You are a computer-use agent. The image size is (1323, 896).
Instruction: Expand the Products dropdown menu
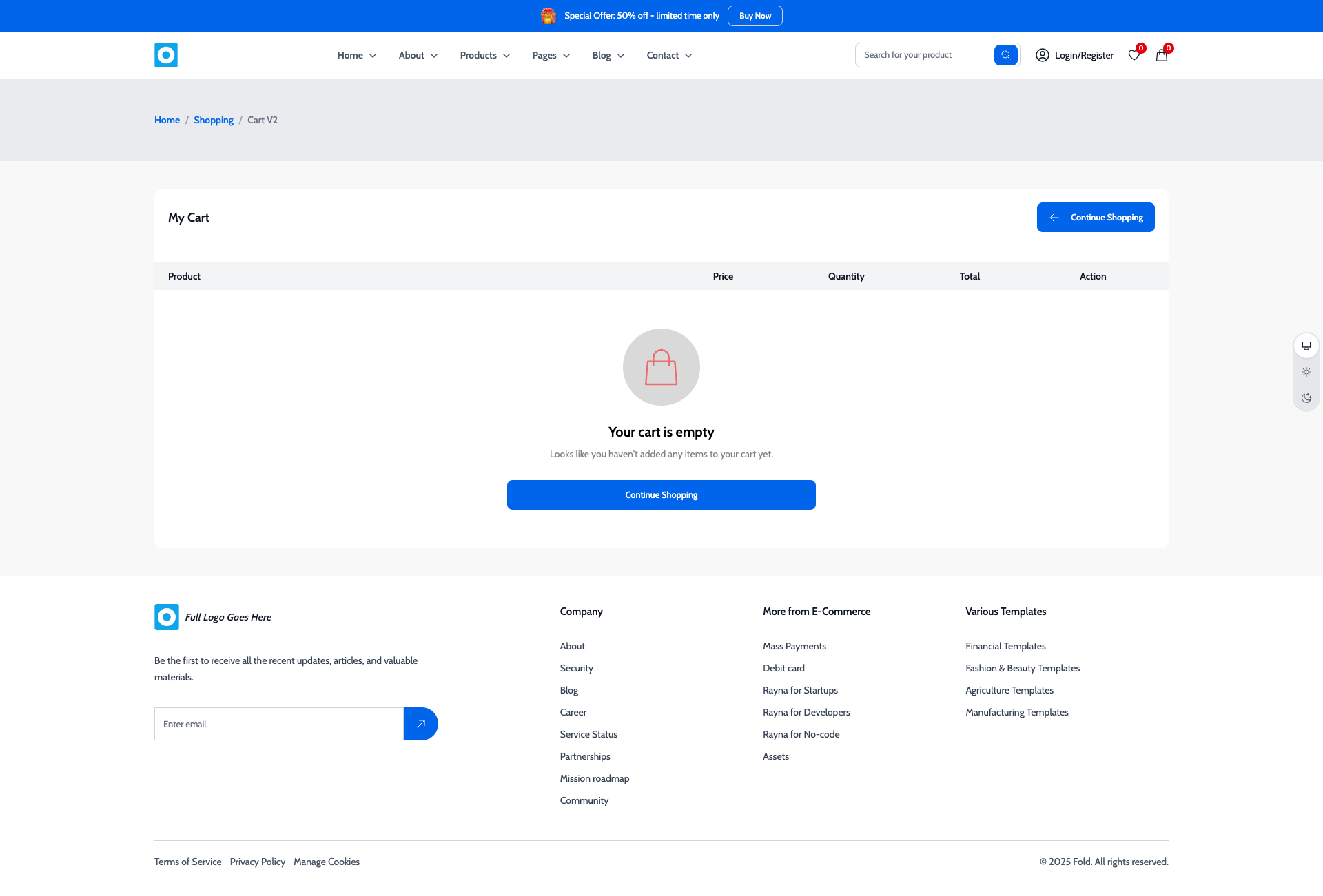coord(485,55)
